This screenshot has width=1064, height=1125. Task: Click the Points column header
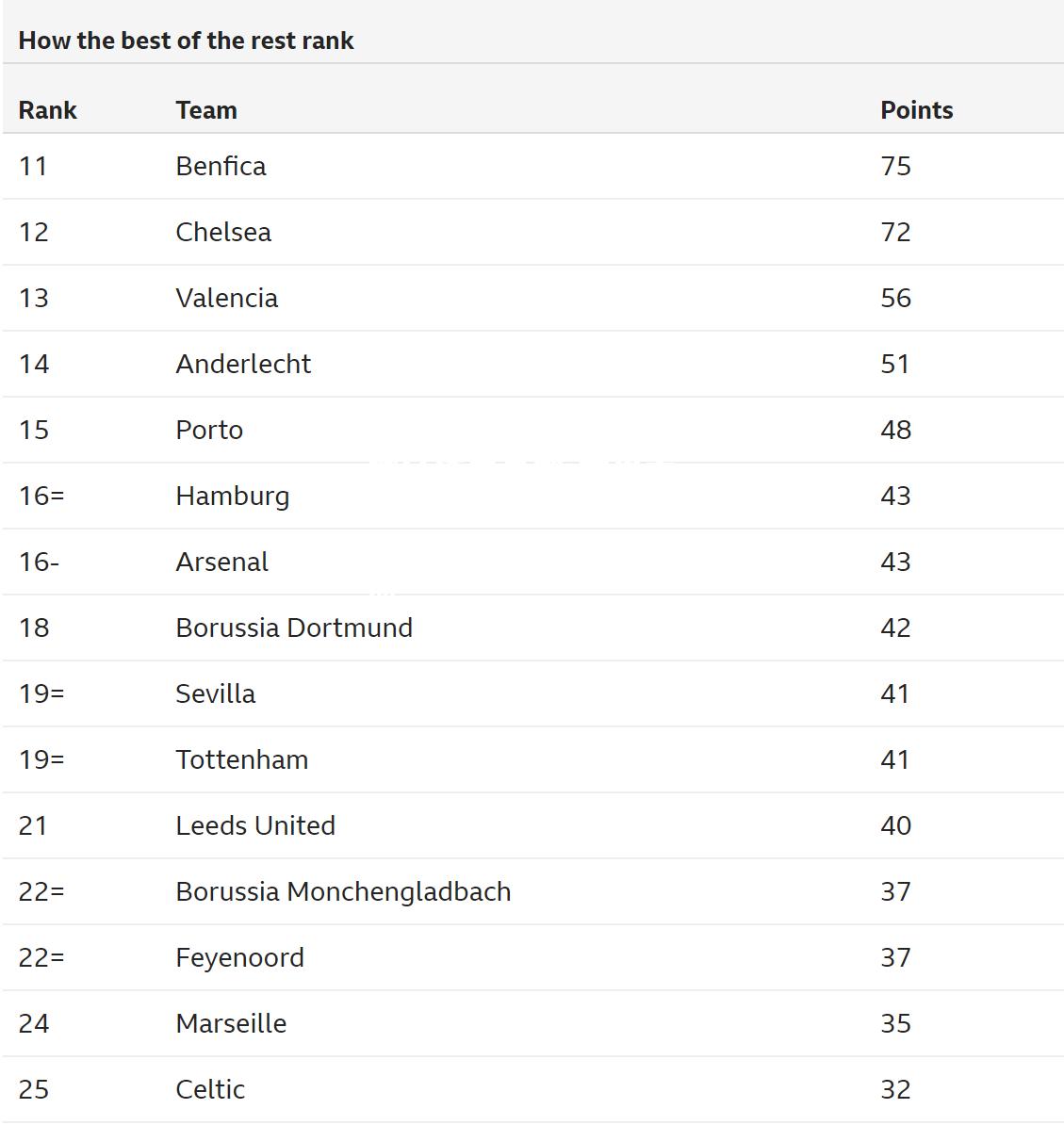pyautogui.click(x=916, y=110)
